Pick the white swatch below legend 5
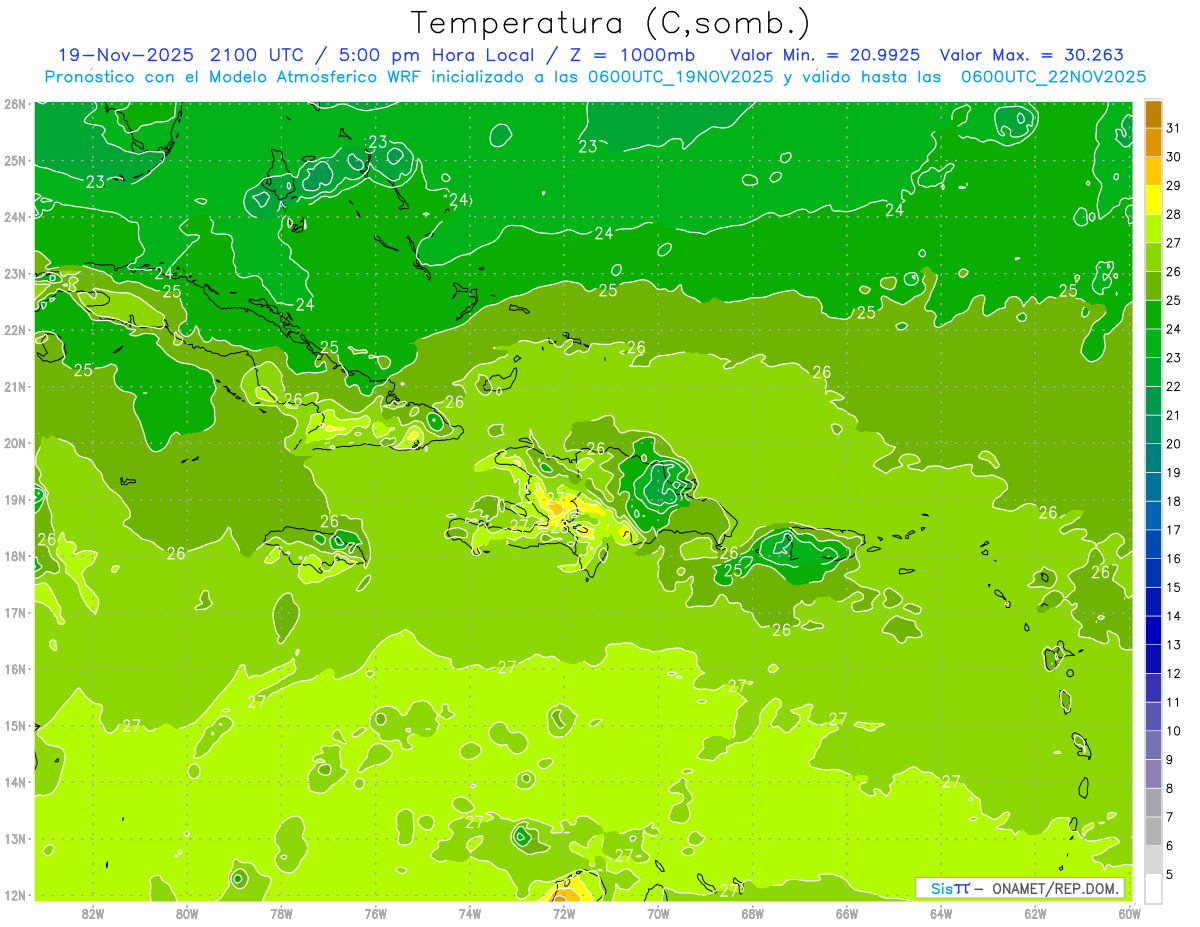Screen dimensions: 1200x927 click(1153, 888)
